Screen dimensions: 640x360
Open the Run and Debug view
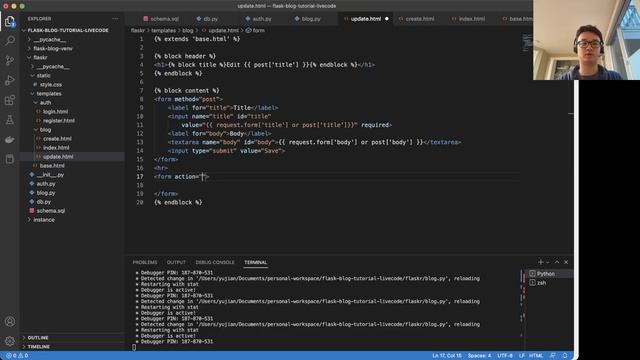[x=10, y=80]
